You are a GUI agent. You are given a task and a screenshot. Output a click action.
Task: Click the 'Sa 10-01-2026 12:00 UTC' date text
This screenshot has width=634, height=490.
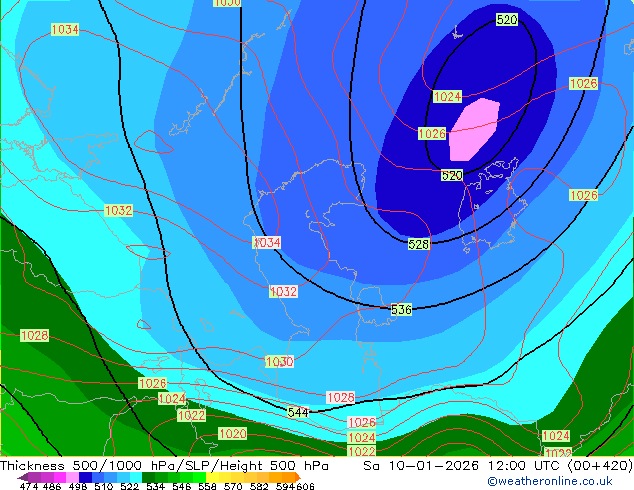coord(463,466)
